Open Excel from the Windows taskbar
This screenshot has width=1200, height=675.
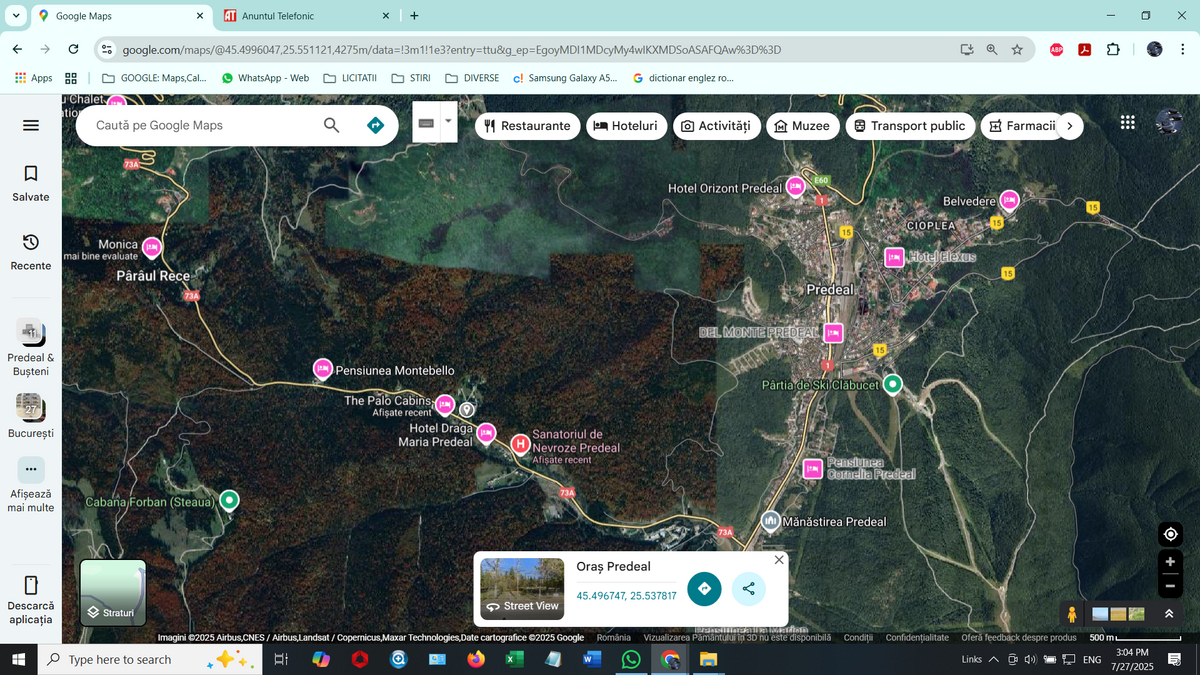[x=514, y=659]
